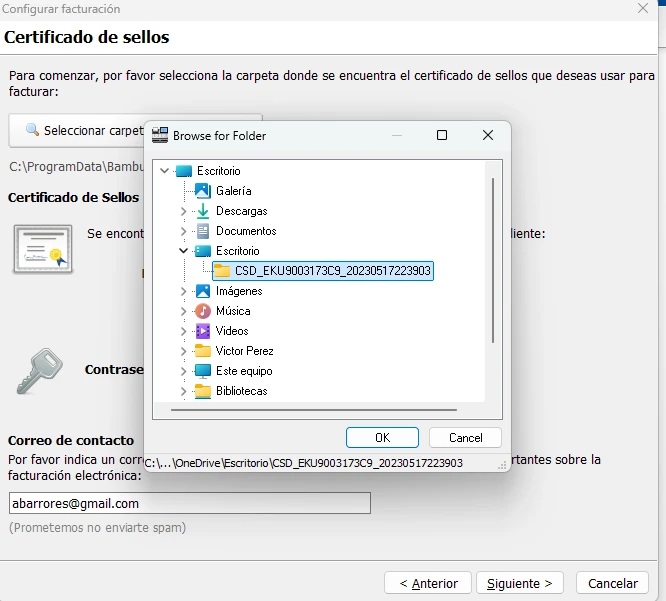Click the Galería folder icon
666x601 pixels.
click(203, 191)
